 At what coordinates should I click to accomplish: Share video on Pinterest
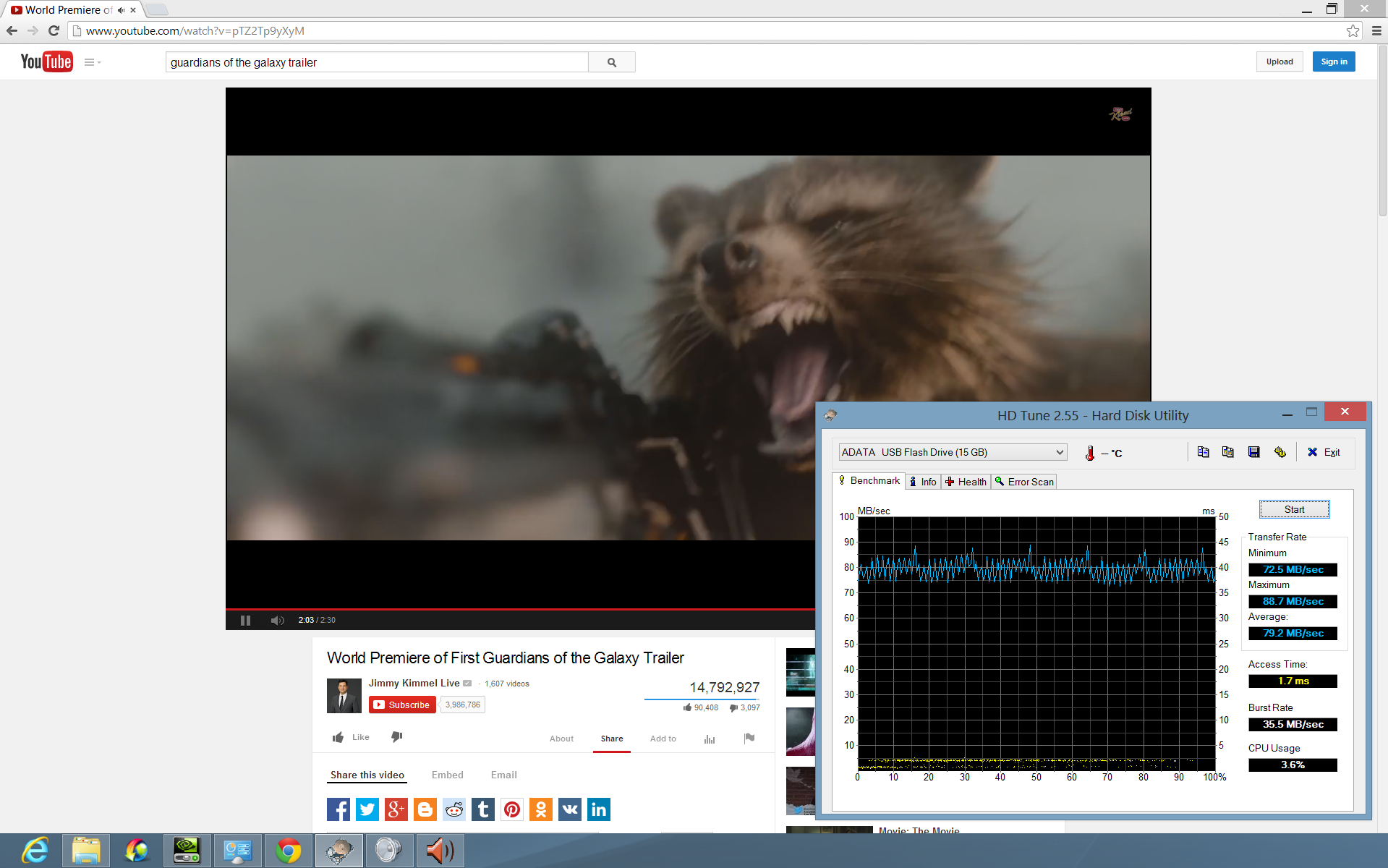coord(512,809)
